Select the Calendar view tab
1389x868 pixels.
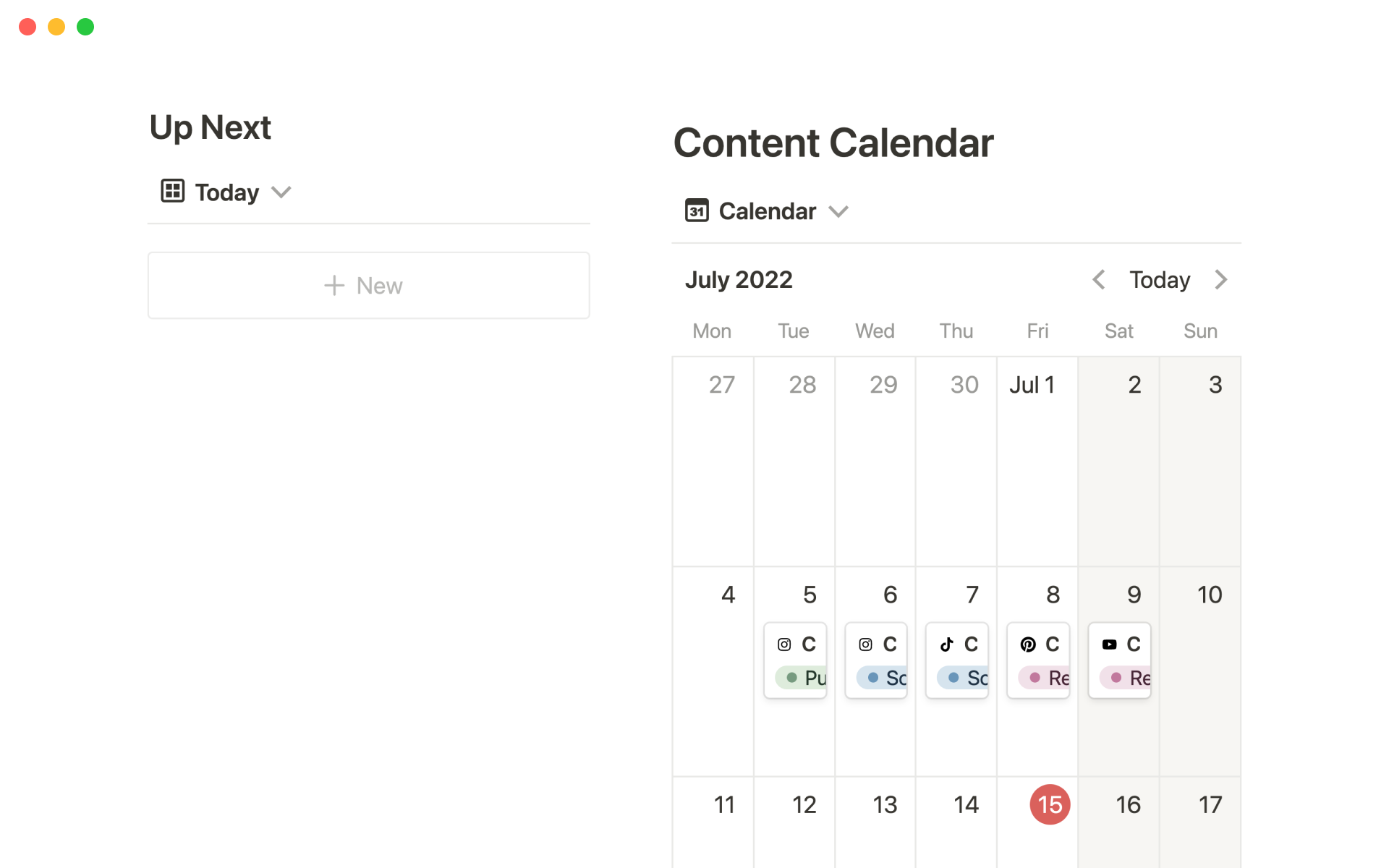[767, 211]
